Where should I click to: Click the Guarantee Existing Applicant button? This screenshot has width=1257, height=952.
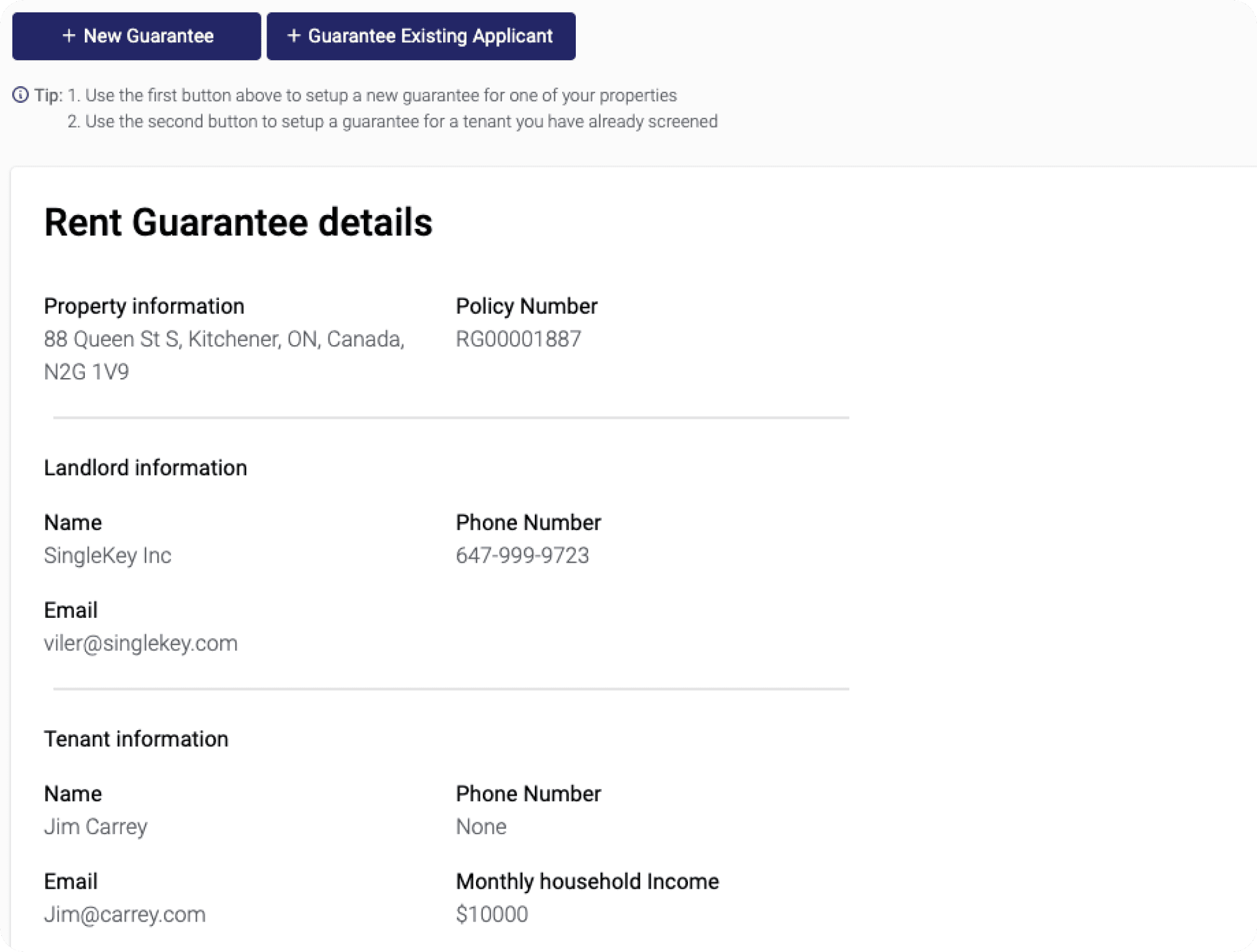click(421, 36)
